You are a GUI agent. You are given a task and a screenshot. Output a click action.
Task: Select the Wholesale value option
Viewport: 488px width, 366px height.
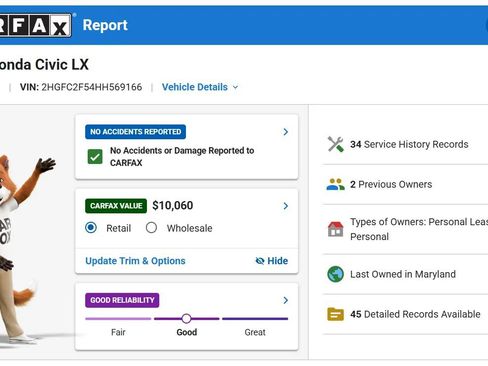click(x=151, y=228)
